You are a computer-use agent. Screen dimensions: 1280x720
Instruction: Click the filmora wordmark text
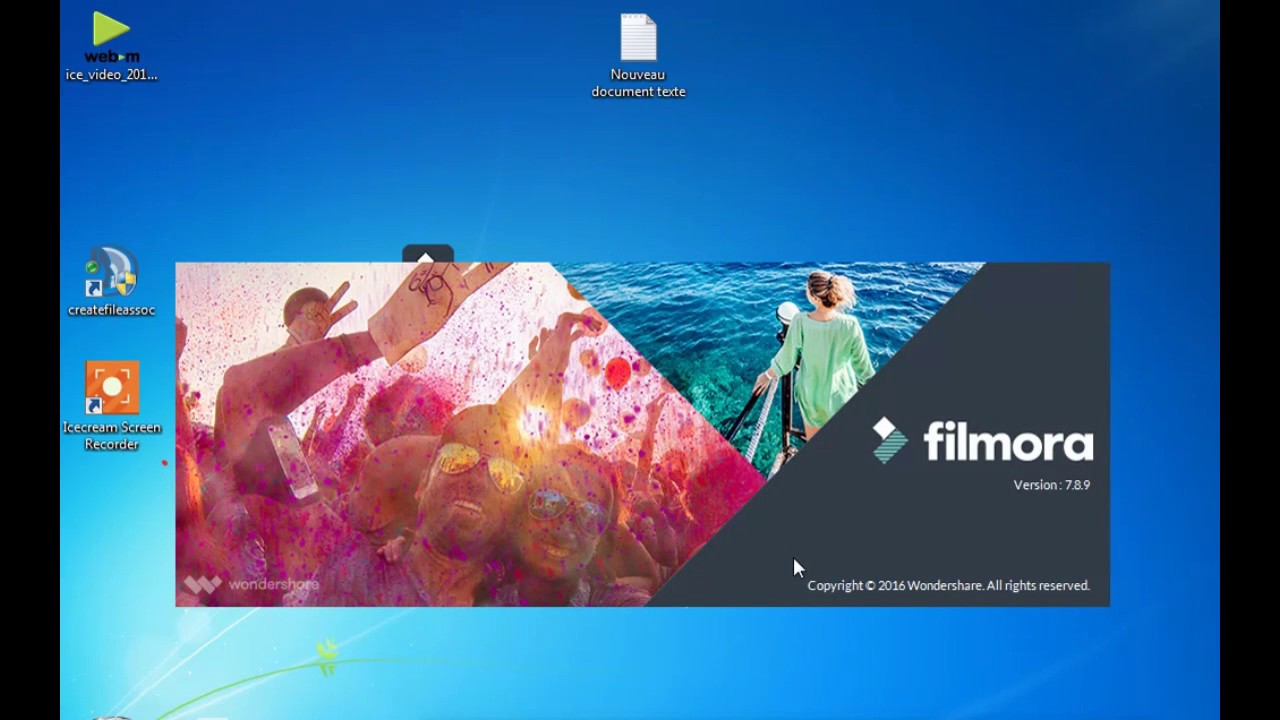pos(1008,442)
